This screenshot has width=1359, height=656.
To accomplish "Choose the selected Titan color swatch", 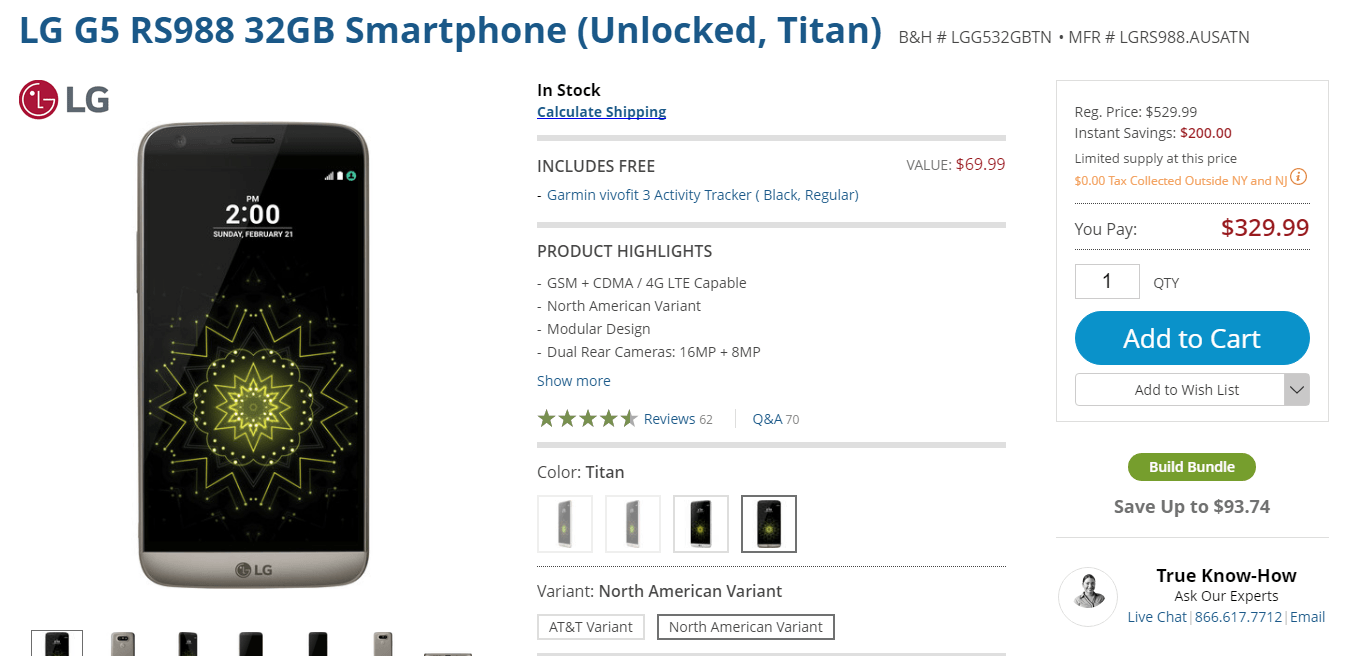I will [769, 524].
